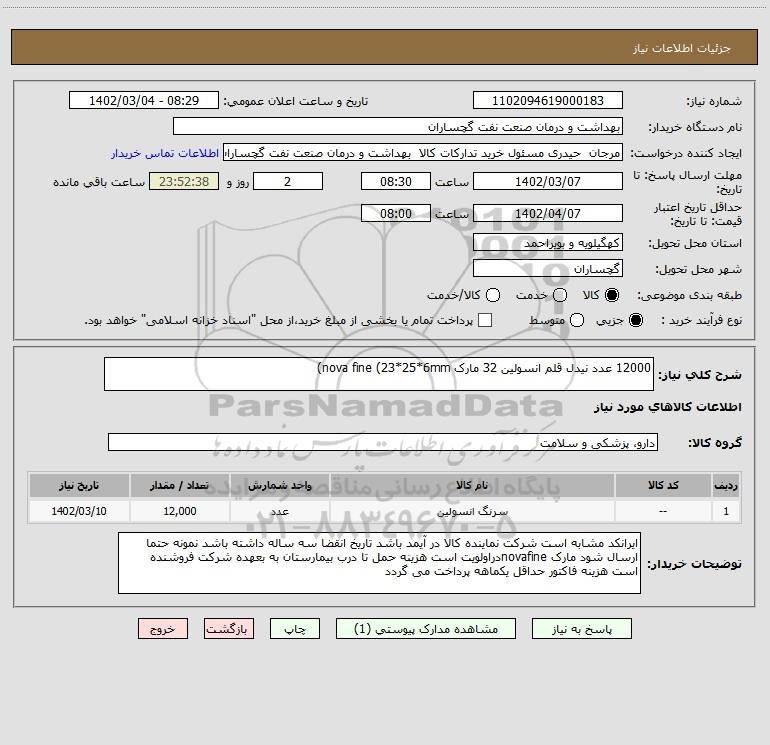Click delivery city field گچساران
Image resolution: width=770 pixels, height=745 pixels.
[548, 268]
